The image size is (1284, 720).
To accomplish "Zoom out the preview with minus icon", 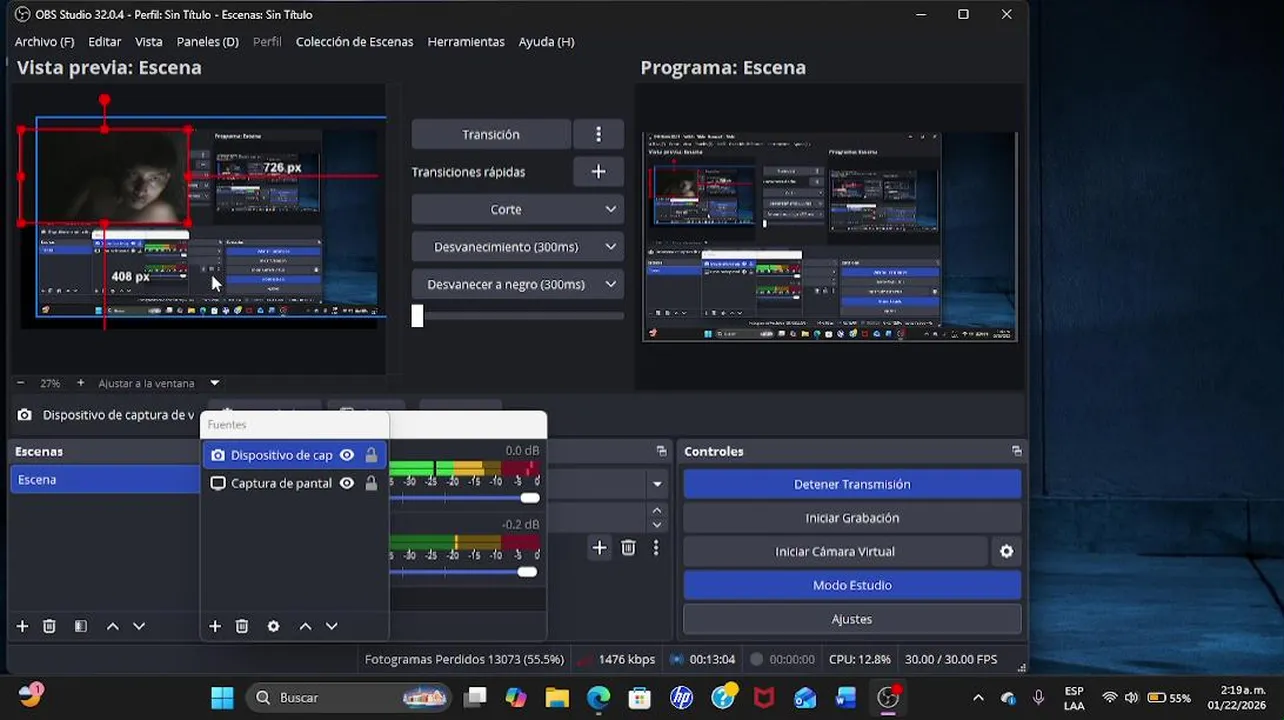I will click(x=21, y=383).
